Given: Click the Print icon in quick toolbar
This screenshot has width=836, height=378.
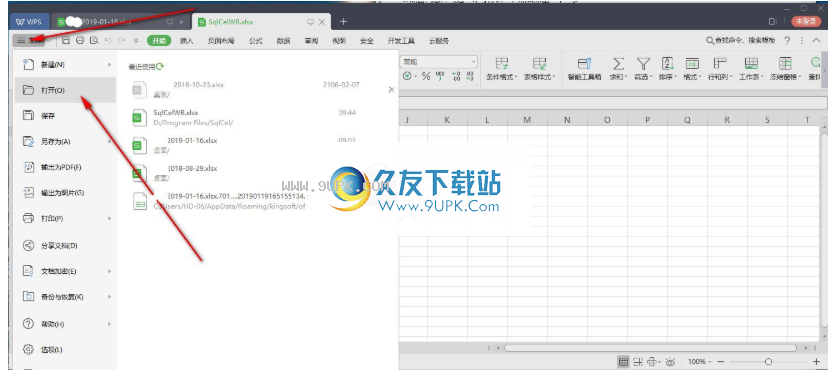Looking at the screenshot, I should 80,40.
